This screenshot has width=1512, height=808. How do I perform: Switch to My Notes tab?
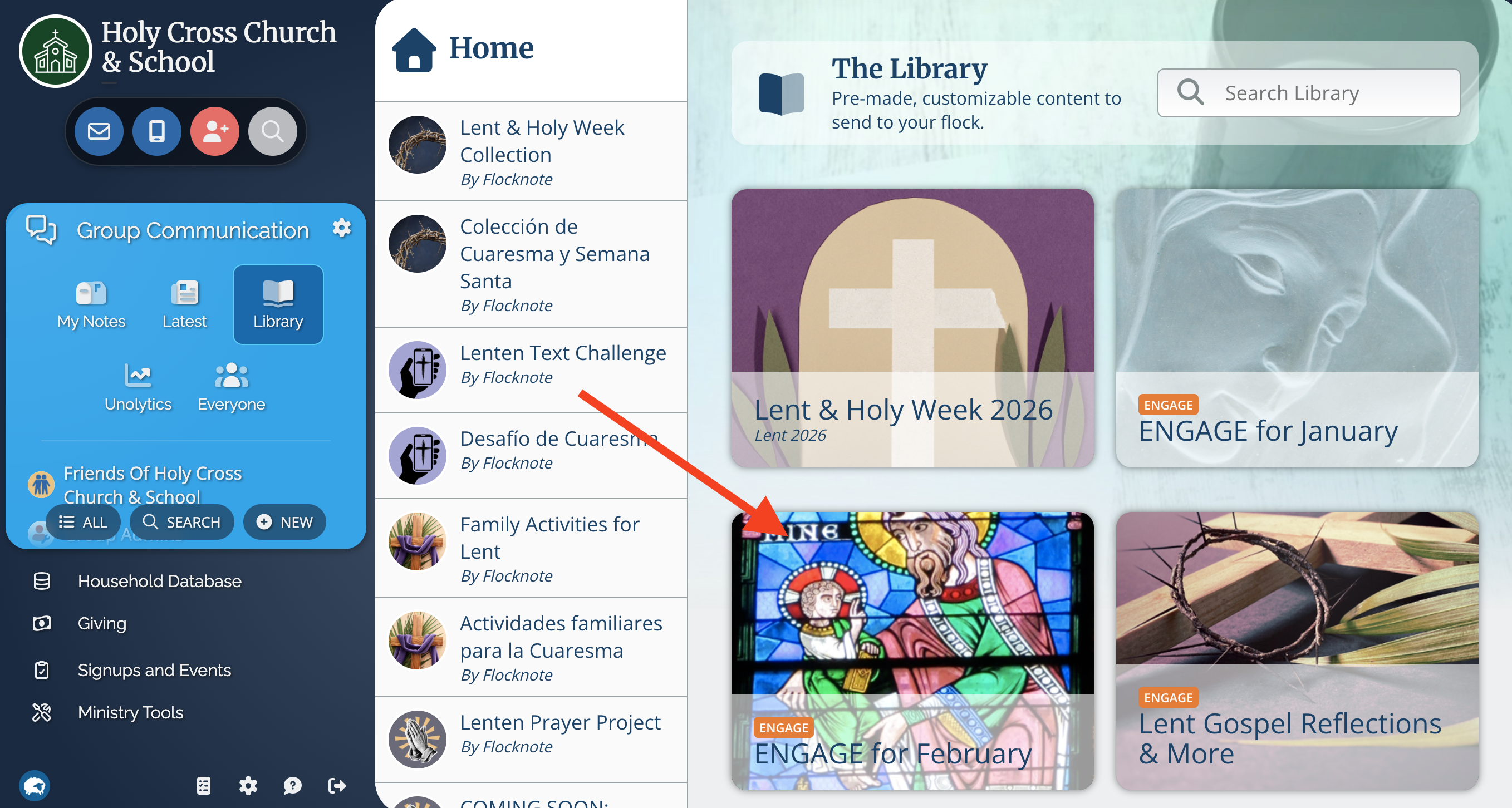(91, 305)
